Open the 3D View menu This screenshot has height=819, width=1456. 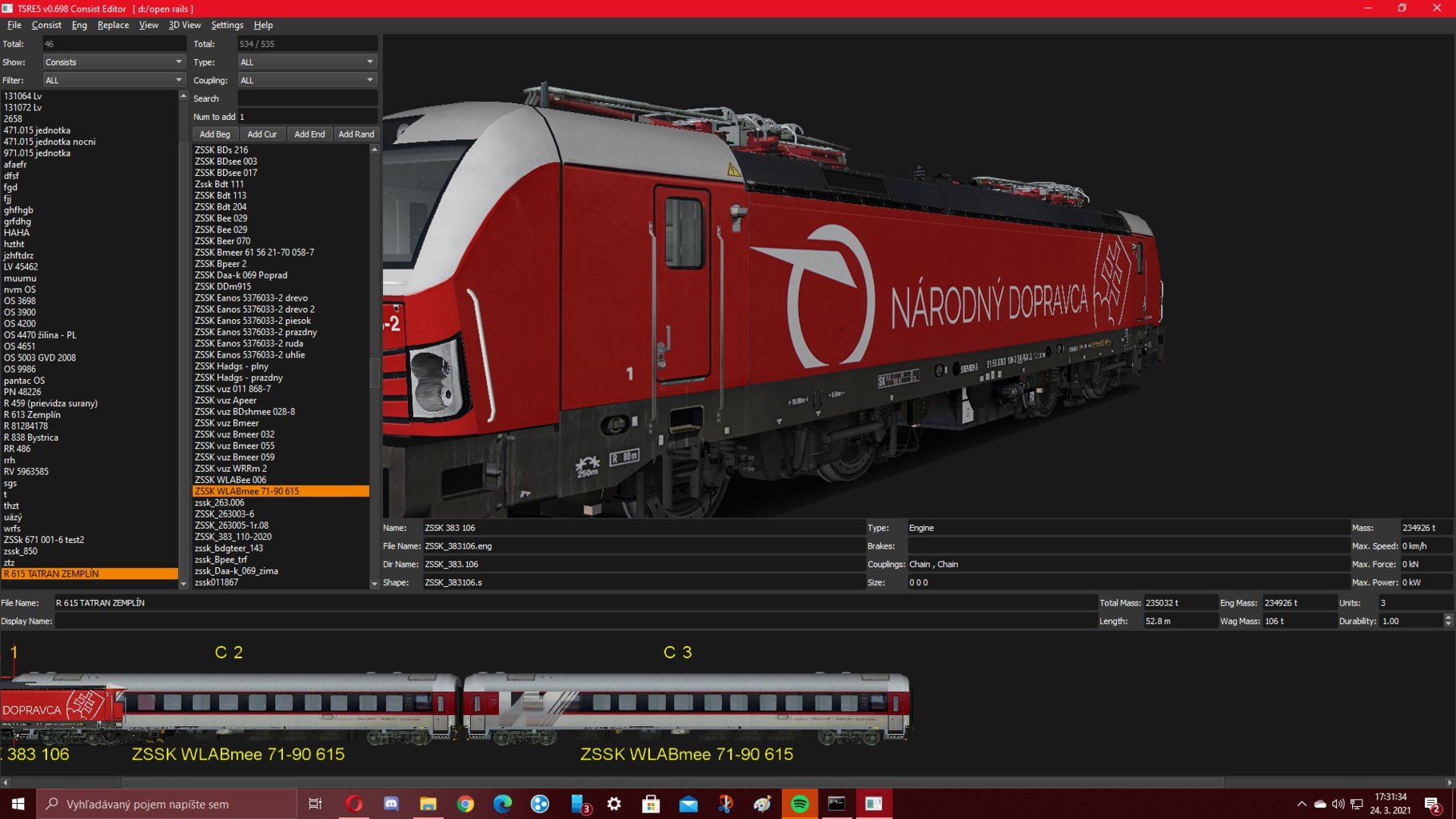pyautogui.click(x=185, y=26)
